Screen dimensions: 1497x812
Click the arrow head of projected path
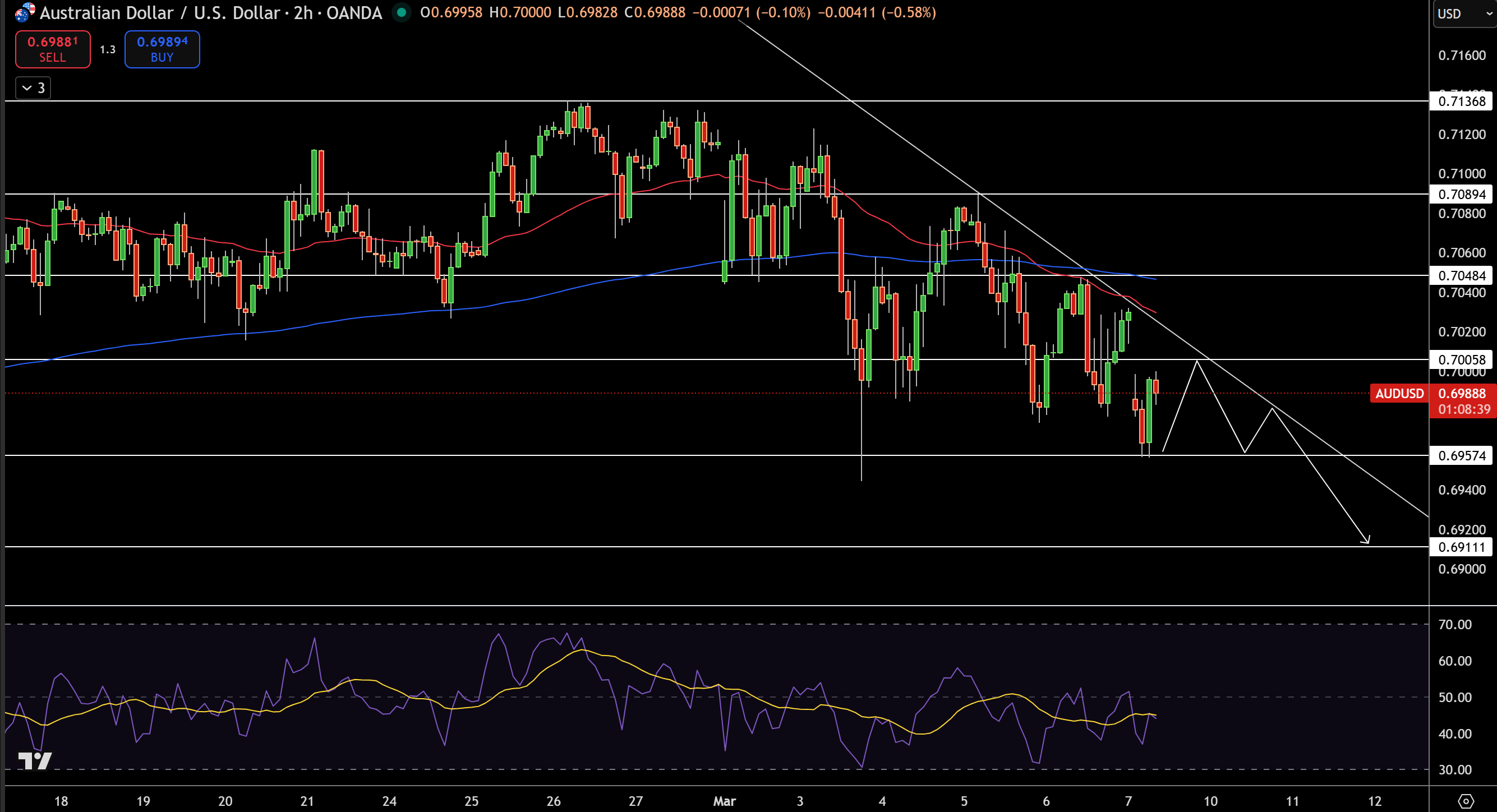(x=1366, y=539)
